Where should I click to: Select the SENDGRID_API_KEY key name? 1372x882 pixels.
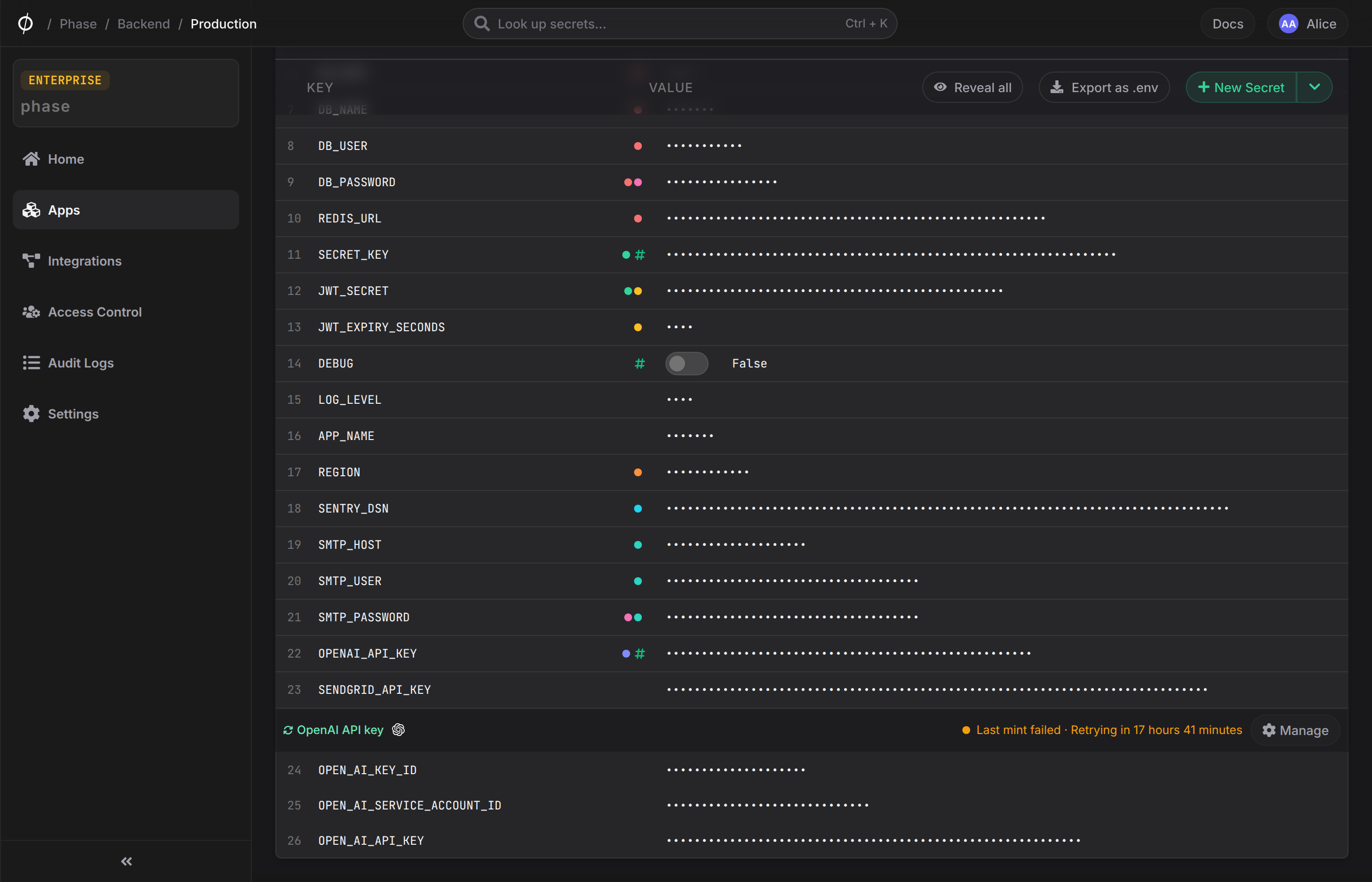374,689
